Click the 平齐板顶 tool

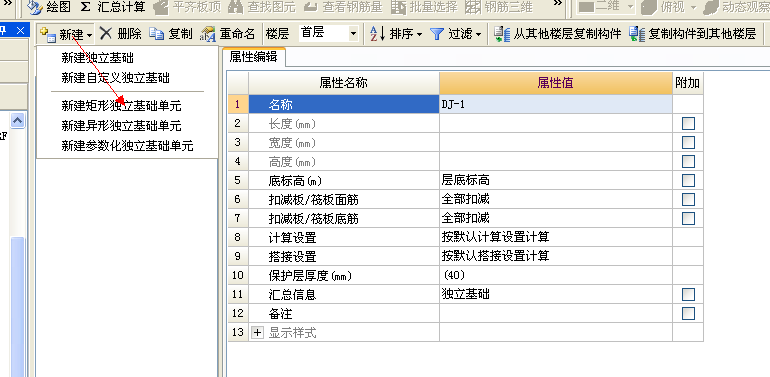tap(187, 7)
